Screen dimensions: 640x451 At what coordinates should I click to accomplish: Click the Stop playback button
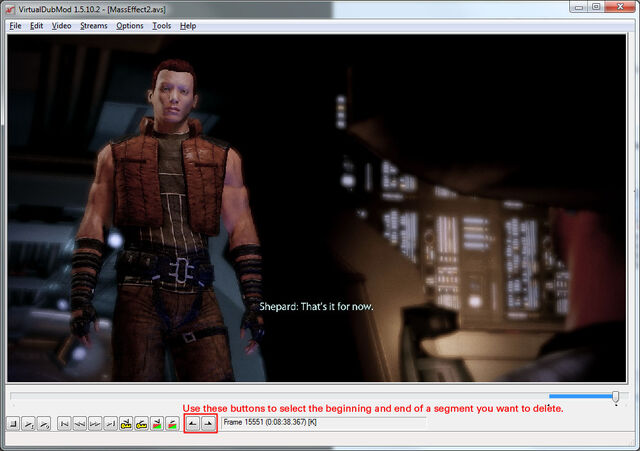[x=13, y=424]
